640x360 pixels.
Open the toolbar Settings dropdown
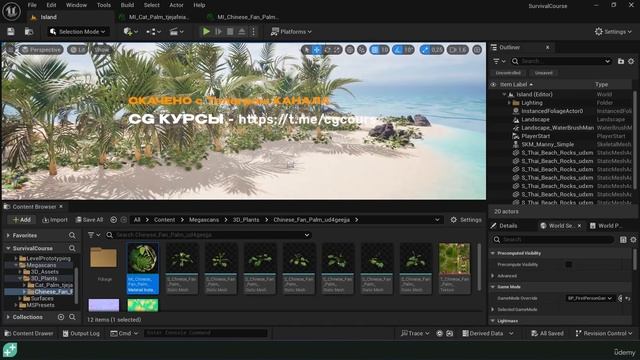613,31
